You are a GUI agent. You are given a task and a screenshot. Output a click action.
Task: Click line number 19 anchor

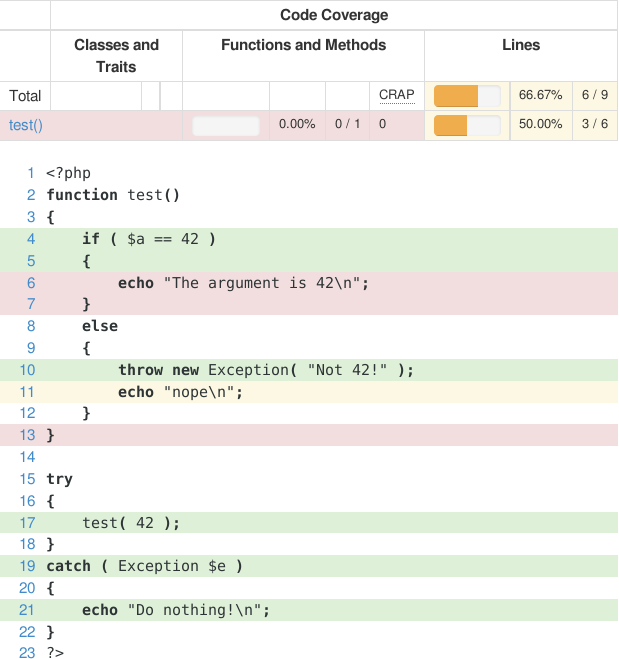(27, 566)
